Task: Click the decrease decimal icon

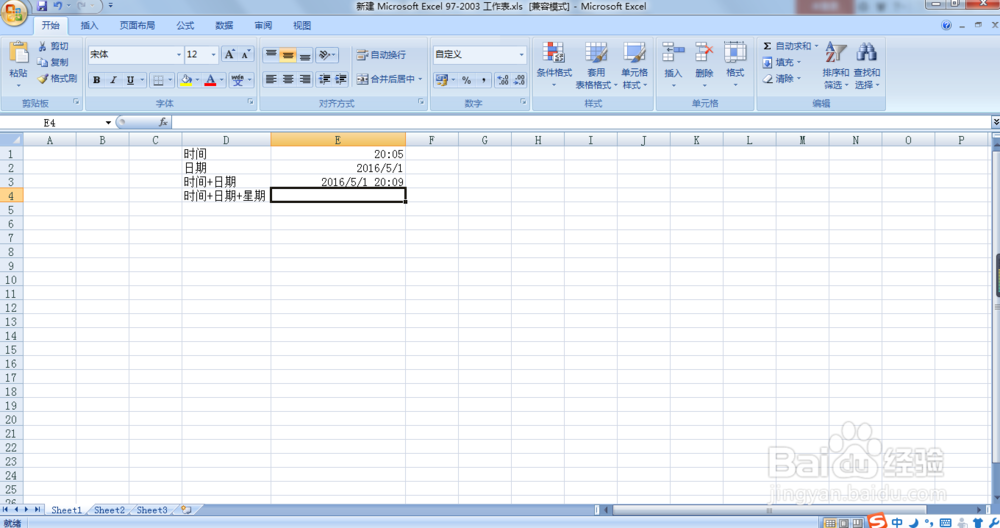Action: tap(519, 80)
